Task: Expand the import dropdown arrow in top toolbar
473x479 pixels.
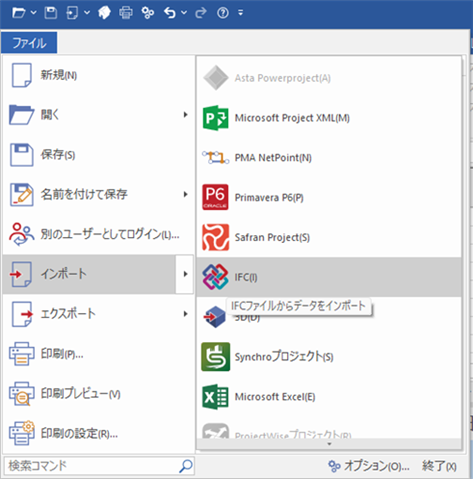Action: (87, 13)
